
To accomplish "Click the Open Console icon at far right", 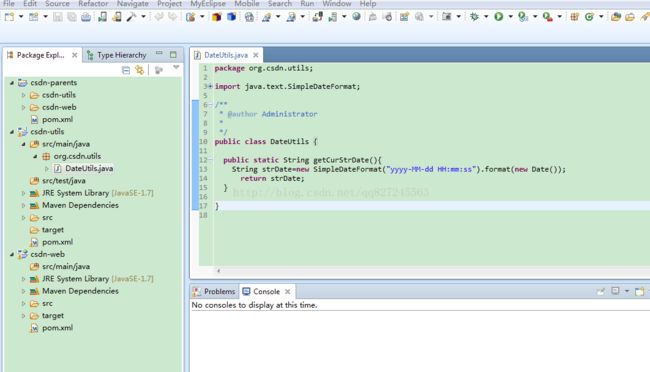I will (x=640, y=291).
